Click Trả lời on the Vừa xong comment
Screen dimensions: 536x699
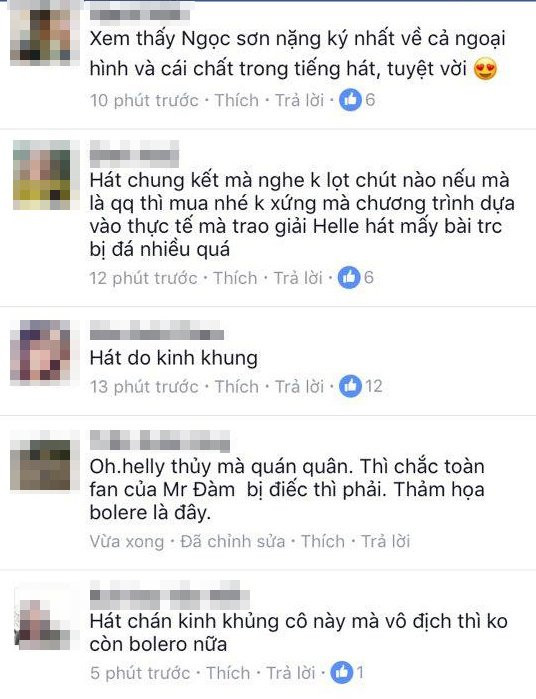tap(385, 541)
